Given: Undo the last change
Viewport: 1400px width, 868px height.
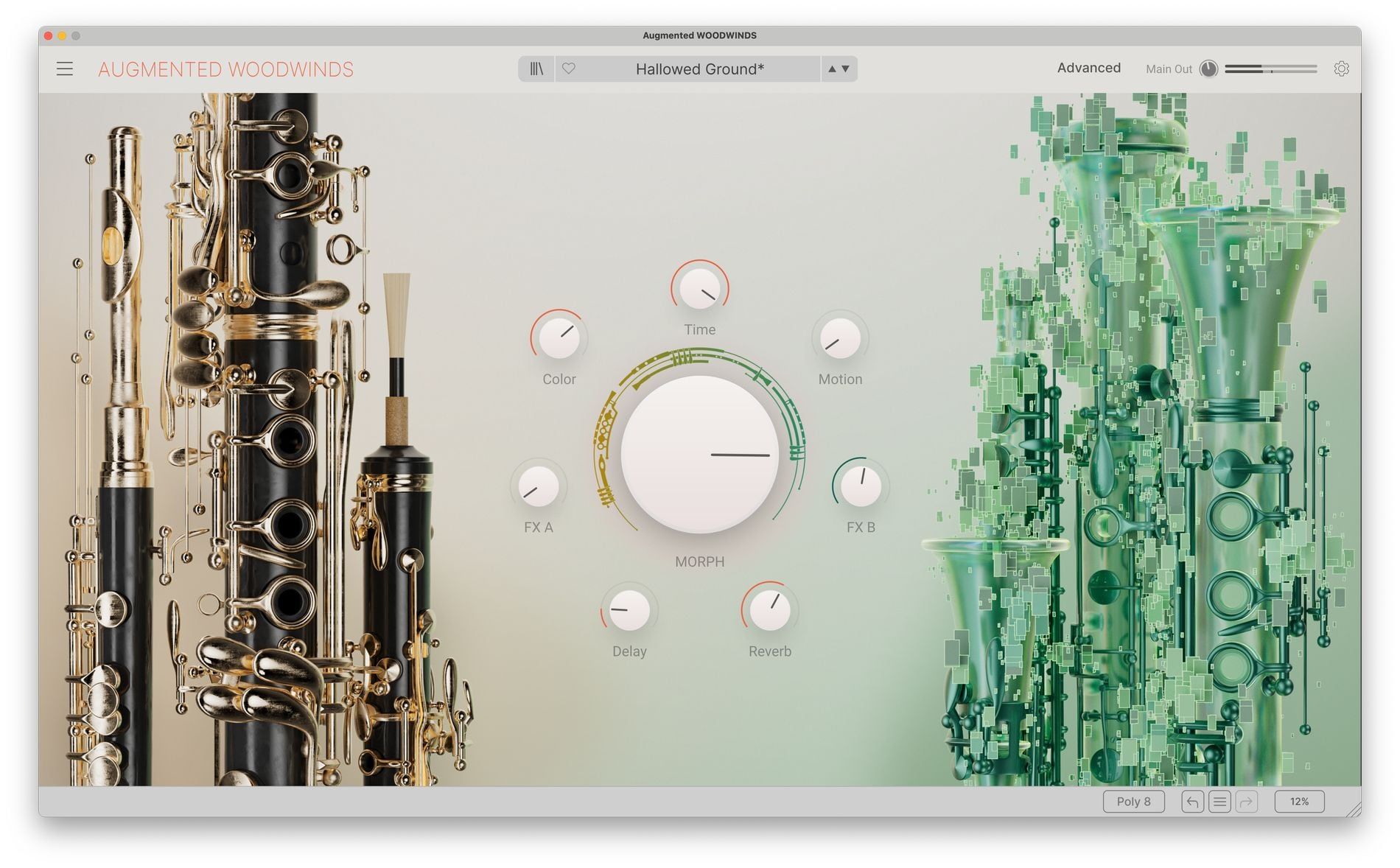Looking at the screenshot, I should (x=1192, y=802).
